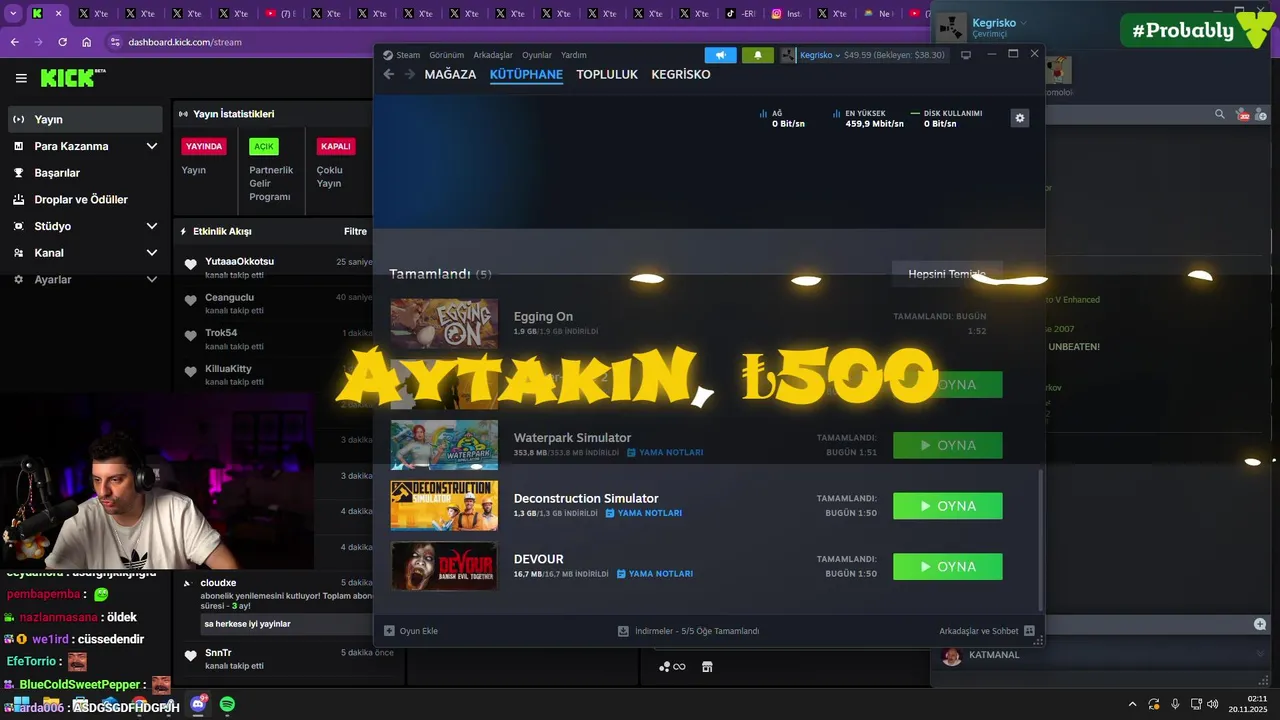1280x720 pixels.
Task: Click the Steam downloads list scrollbar
Action: coord(1040,540)
